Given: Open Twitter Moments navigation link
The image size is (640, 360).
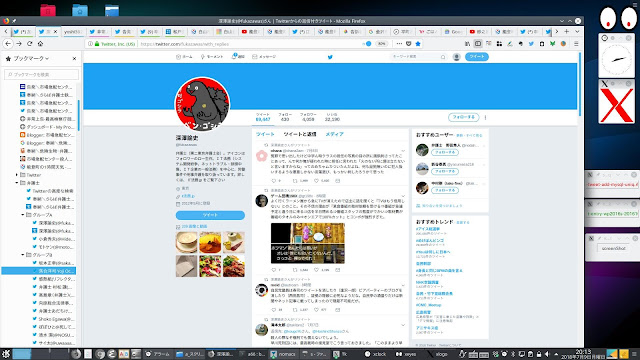Looking at the screenshot, I should tap(212, 57).
